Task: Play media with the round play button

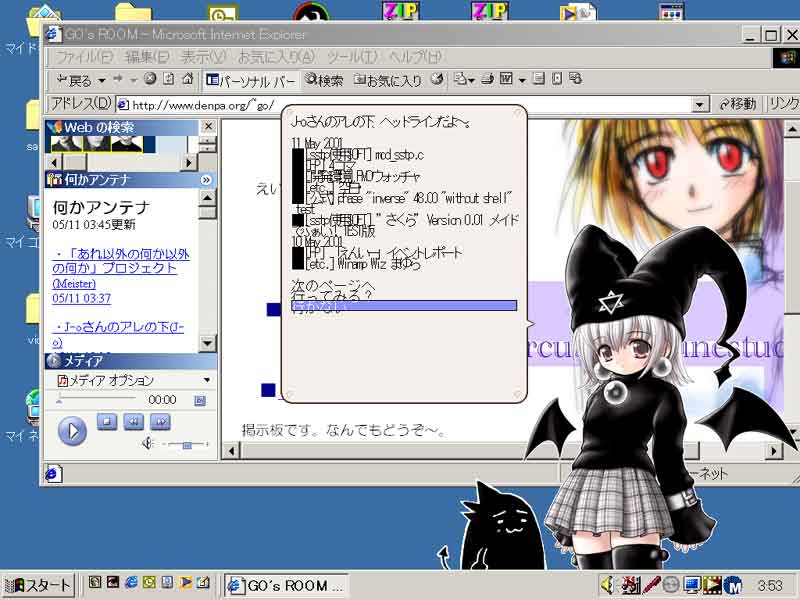Action: [x=72, y=431]
